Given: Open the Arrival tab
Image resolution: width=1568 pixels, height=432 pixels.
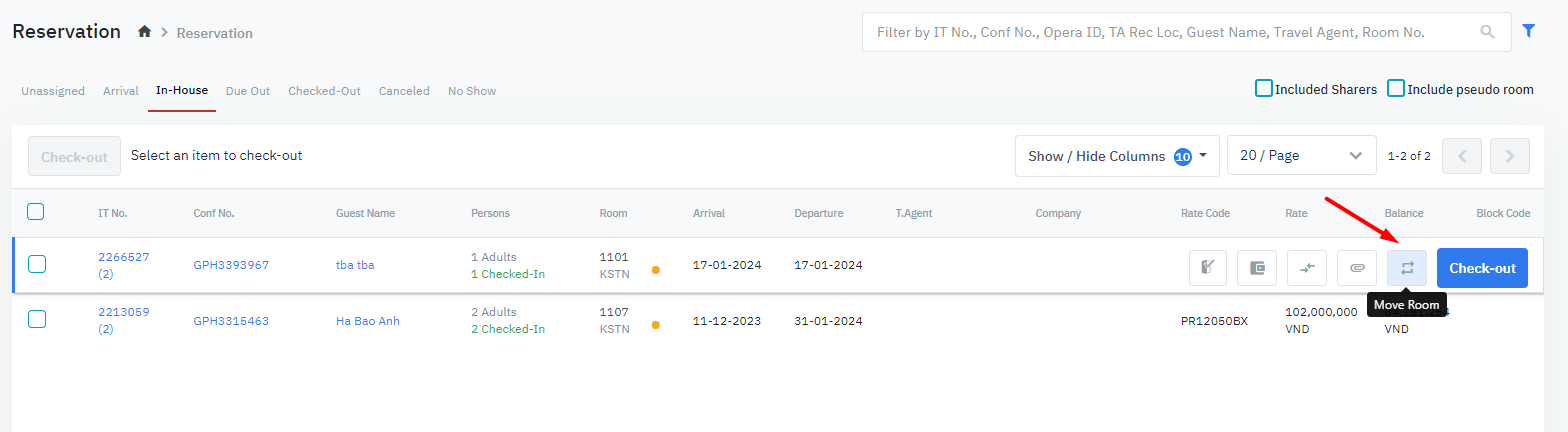Looking at the screenshot, I should pos(121,91).
